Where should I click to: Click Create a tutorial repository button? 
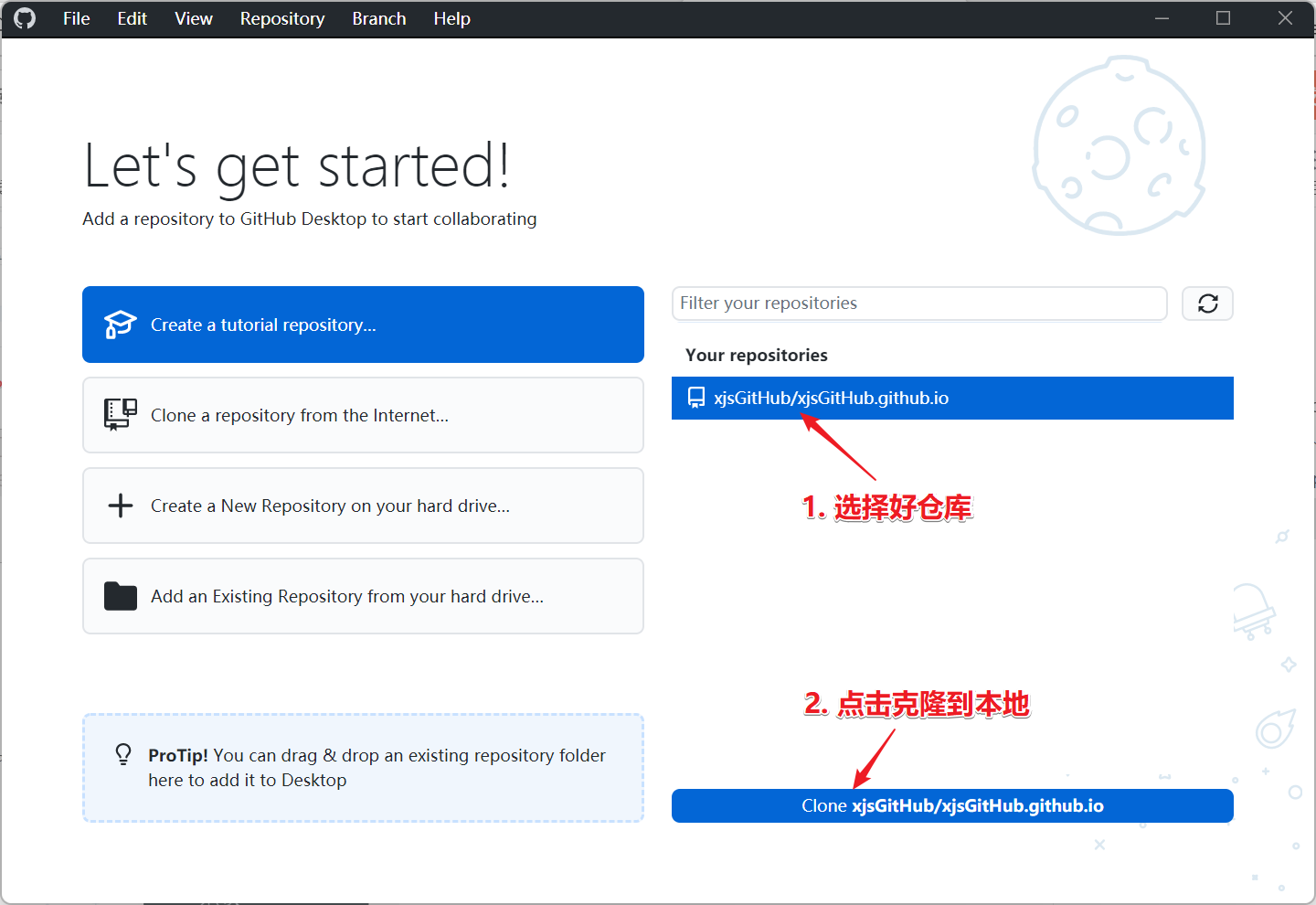[363, 325]
